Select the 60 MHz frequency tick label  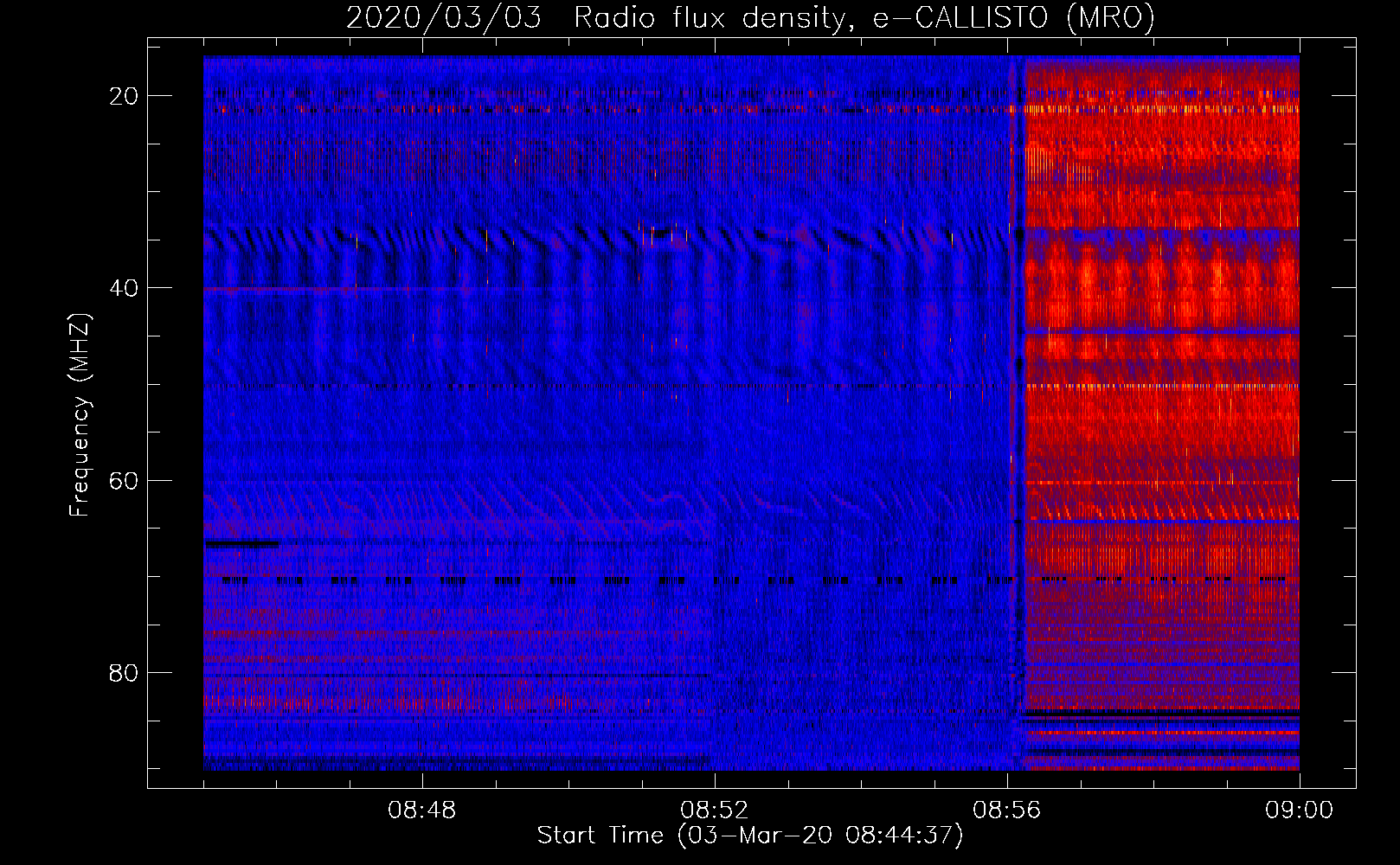pyautogui.click(x=124, y=480)
